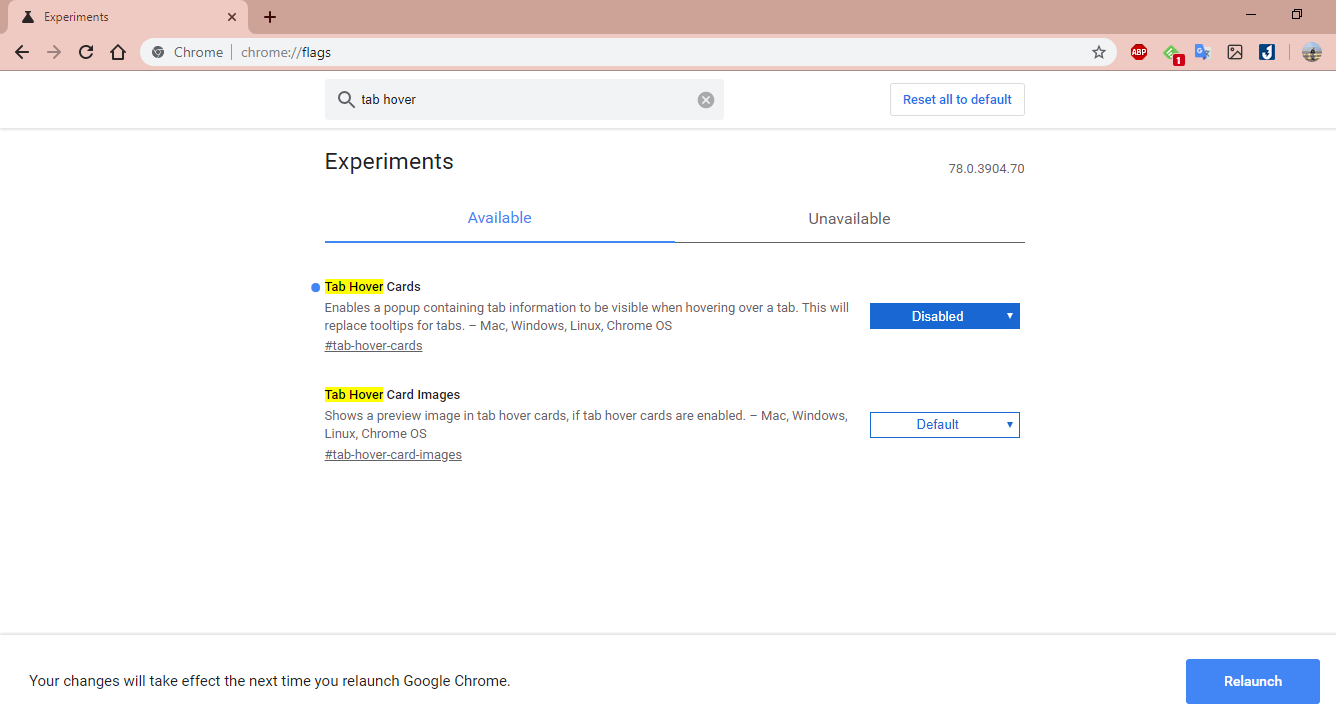Click the version number 78.0.3904.70
This screenshot has height=715, width=1336.
point(986,169)
